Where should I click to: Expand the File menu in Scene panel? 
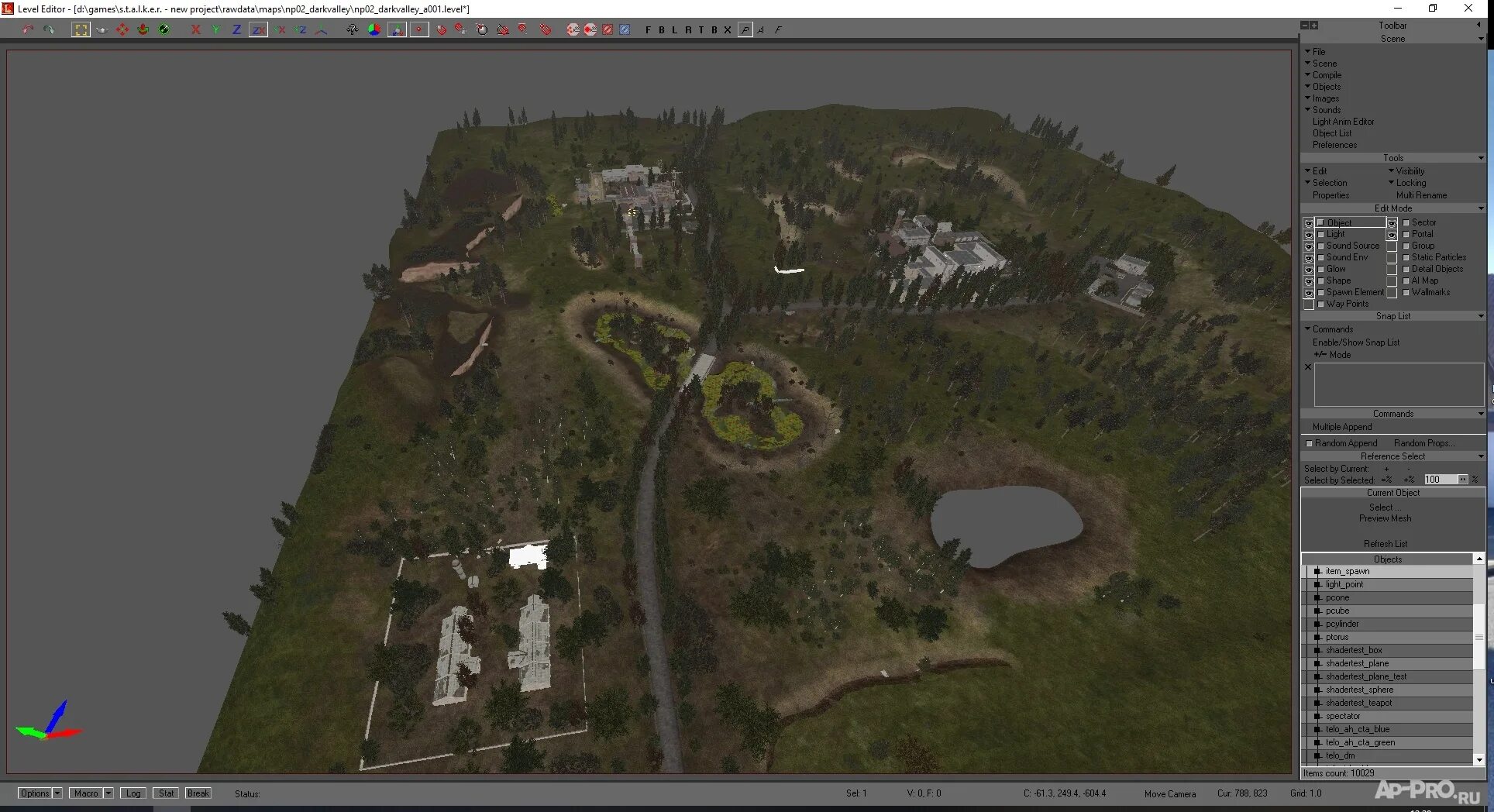coord(1316,52)
